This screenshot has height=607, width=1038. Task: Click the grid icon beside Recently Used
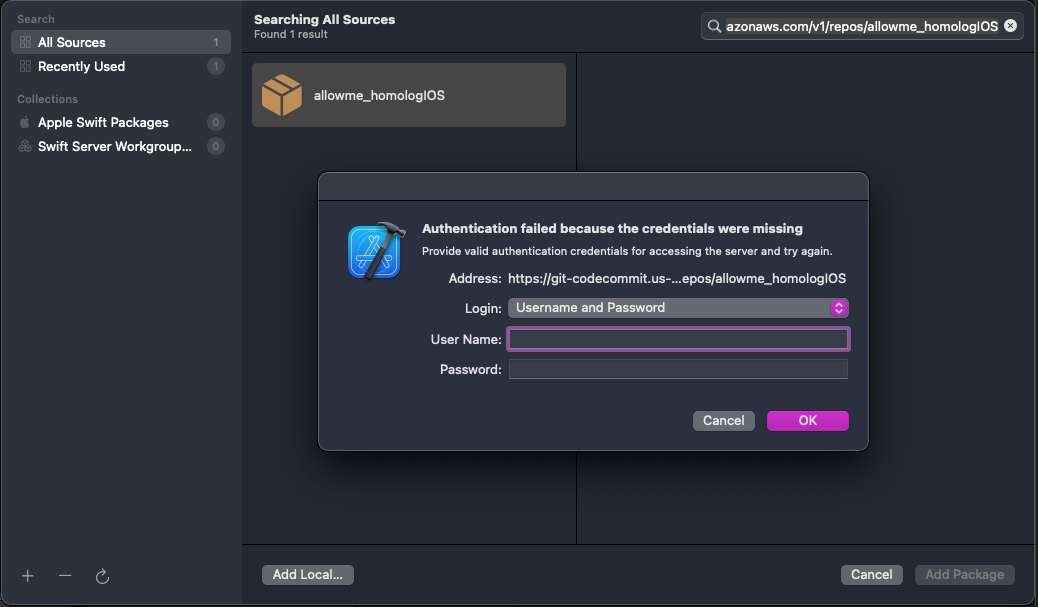[x=25, y=66]
